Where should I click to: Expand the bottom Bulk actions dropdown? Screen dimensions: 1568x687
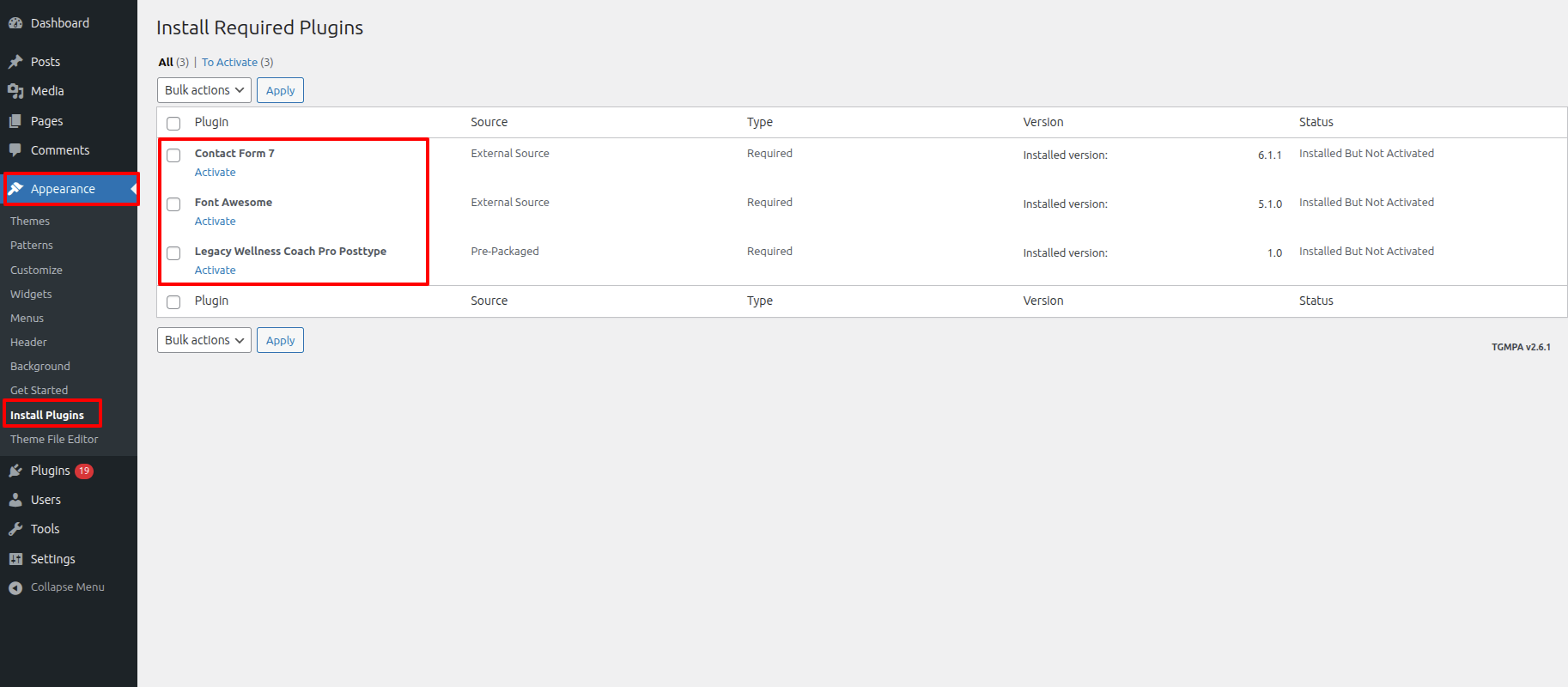204,340
